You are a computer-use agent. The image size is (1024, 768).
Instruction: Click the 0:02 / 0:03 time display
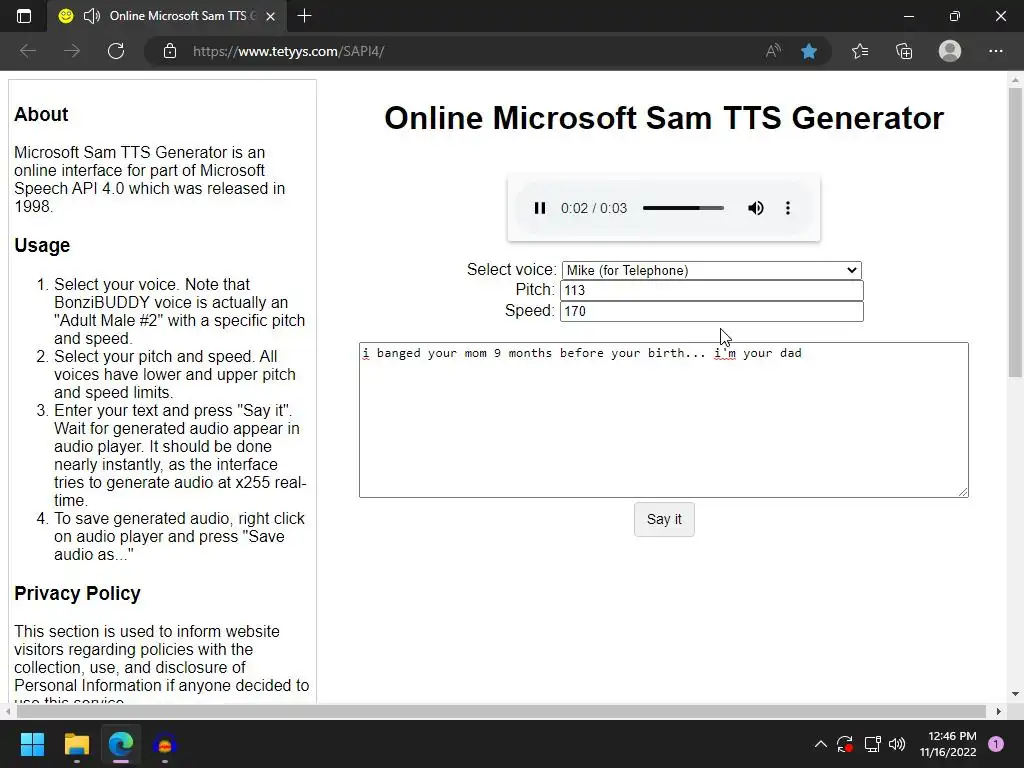coord(594,208)
